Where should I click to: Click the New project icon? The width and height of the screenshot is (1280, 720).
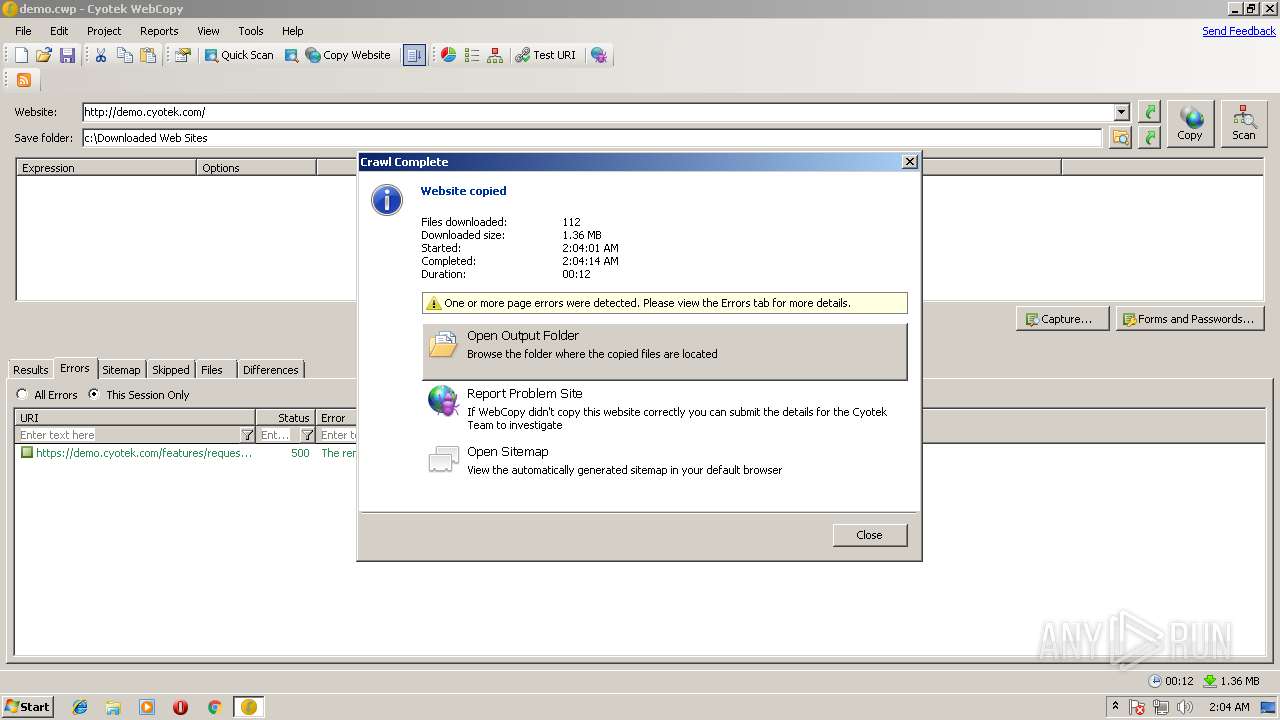click(21, 55)
